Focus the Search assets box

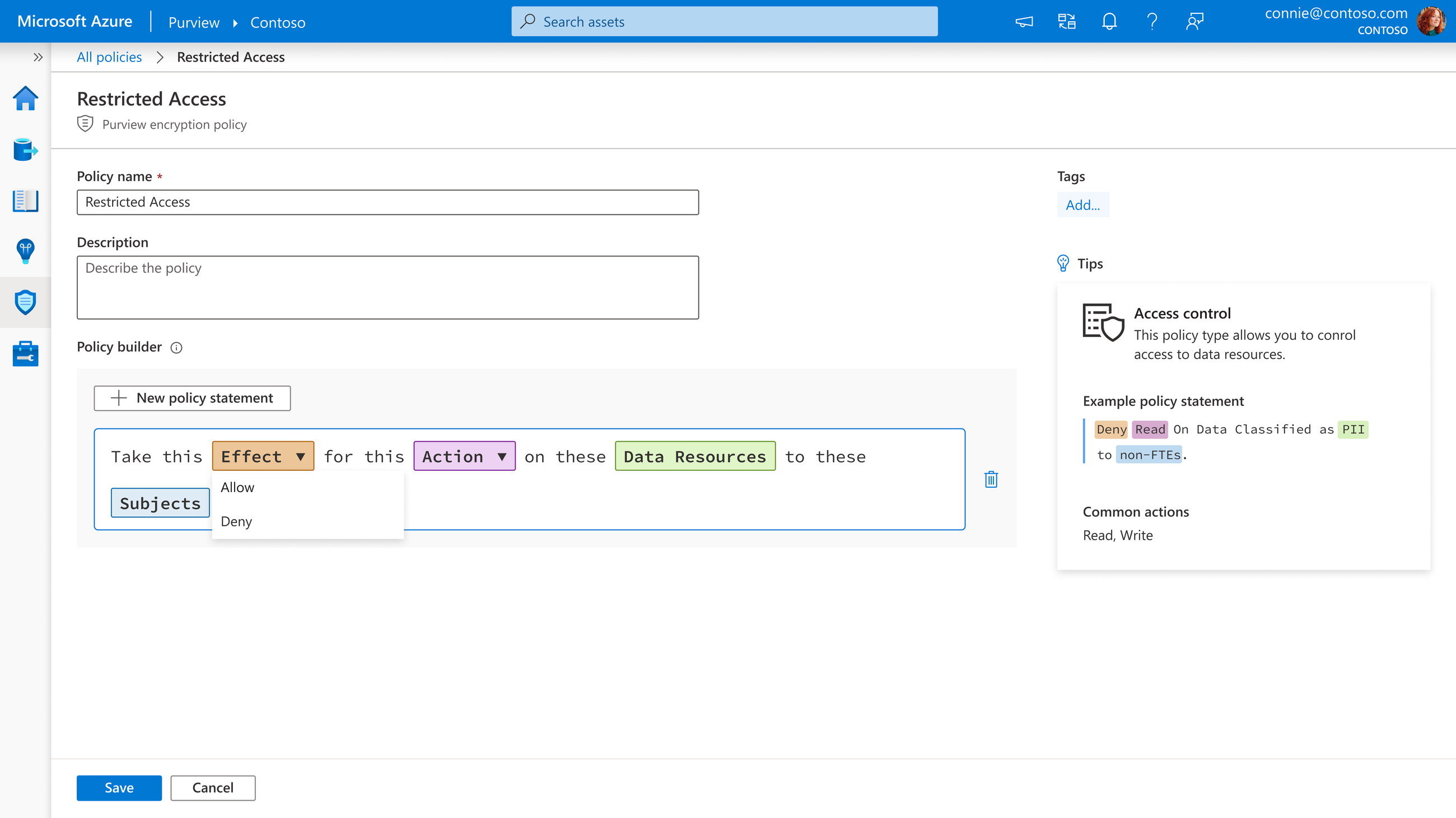point(725,21)
